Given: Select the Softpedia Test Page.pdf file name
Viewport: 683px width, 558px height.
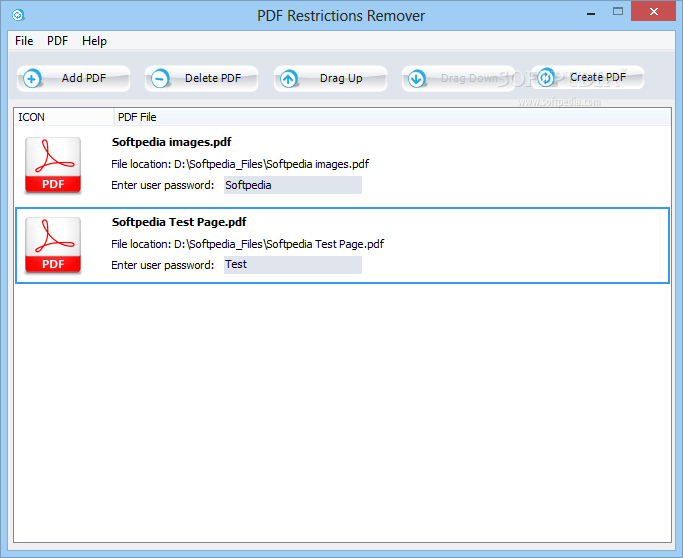Looking at the screenshot, I should (179, 222).
